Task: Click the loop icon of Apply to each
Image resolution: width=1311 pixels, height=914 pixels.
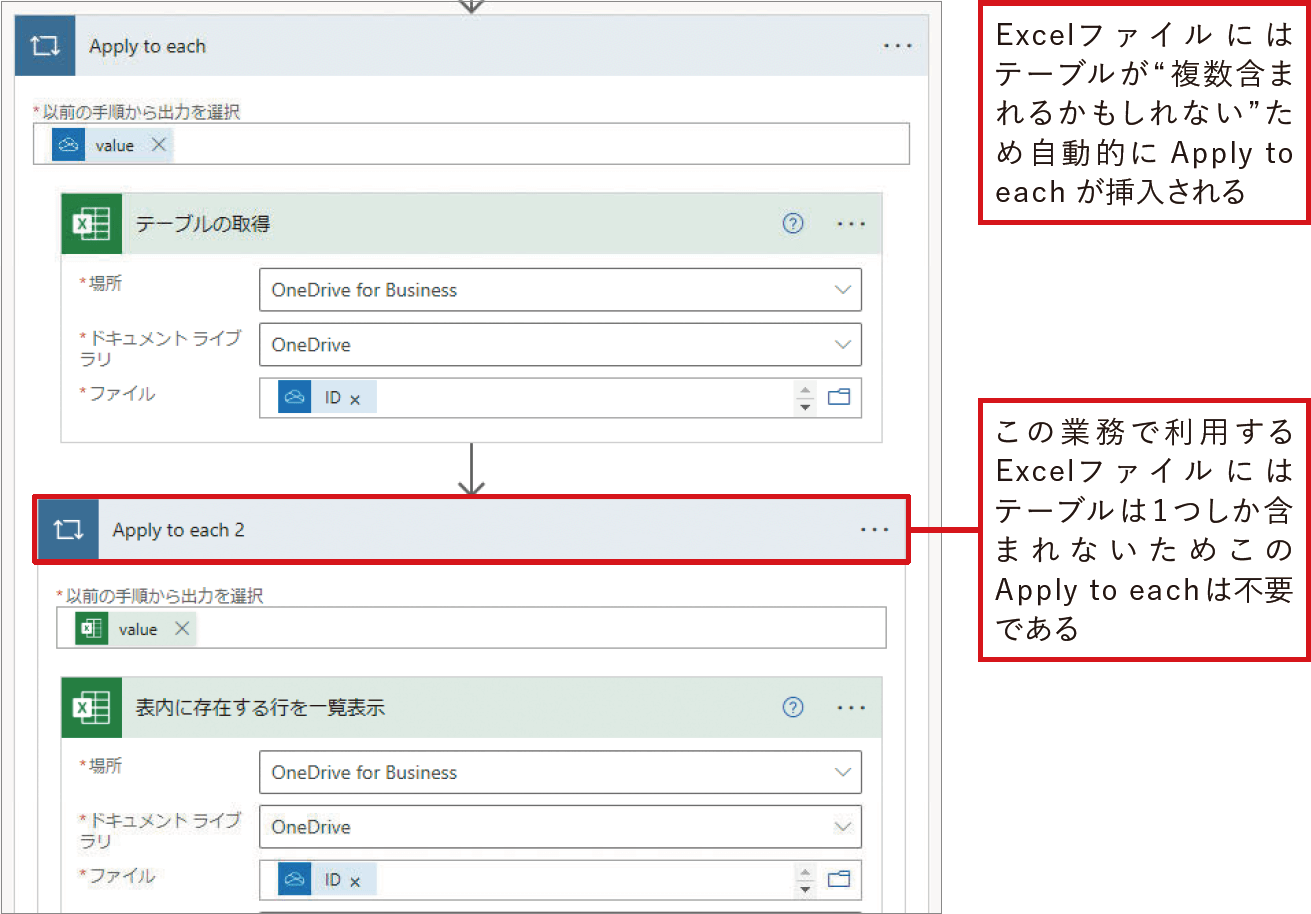Action: [x=45, y=46]
